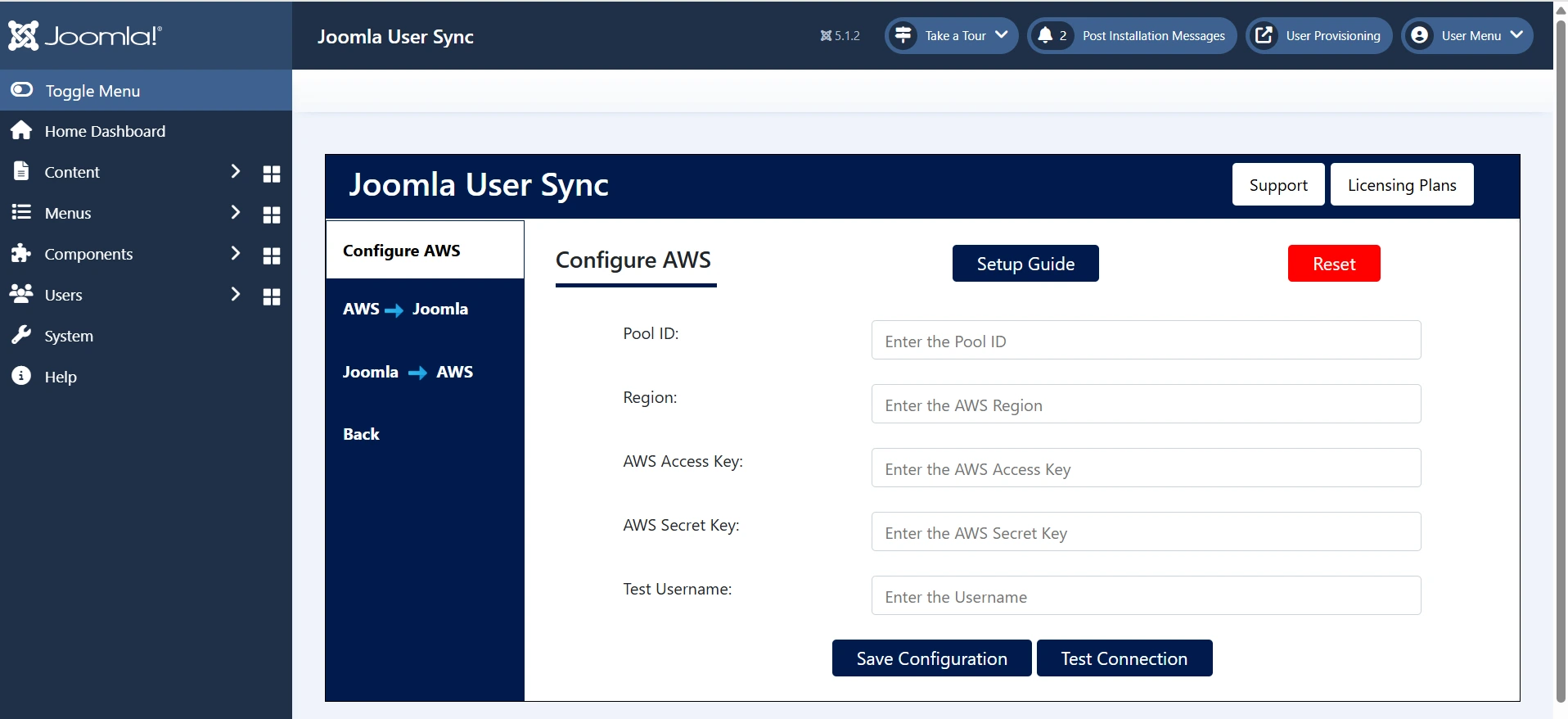Open the Setup Guide

tap(1025, 263)
